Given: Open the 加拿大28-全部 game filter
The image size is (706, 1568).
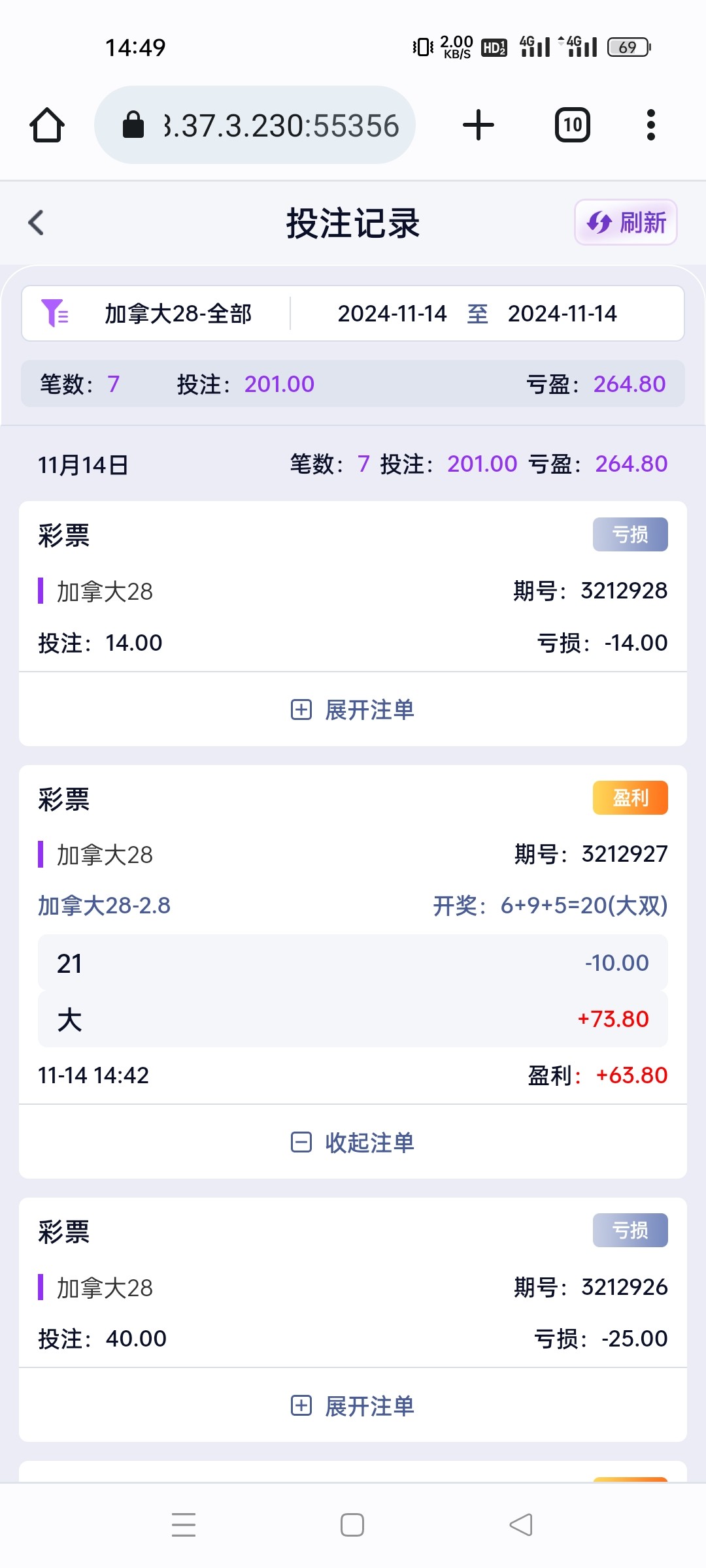Looking at the screenshot, I should point(178,314).
